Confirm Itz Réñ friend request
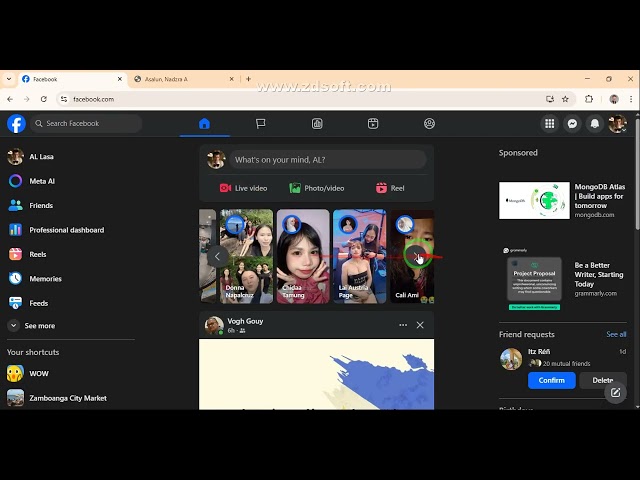 [551, 380]
